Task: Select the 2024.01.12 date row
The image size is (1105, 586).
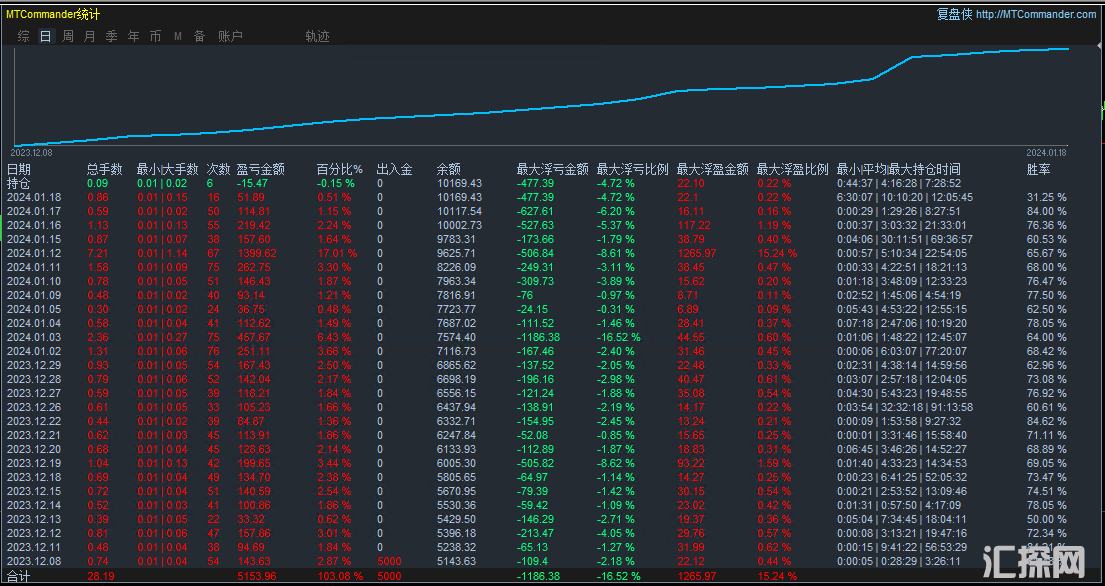Action: tap(34, 254)
